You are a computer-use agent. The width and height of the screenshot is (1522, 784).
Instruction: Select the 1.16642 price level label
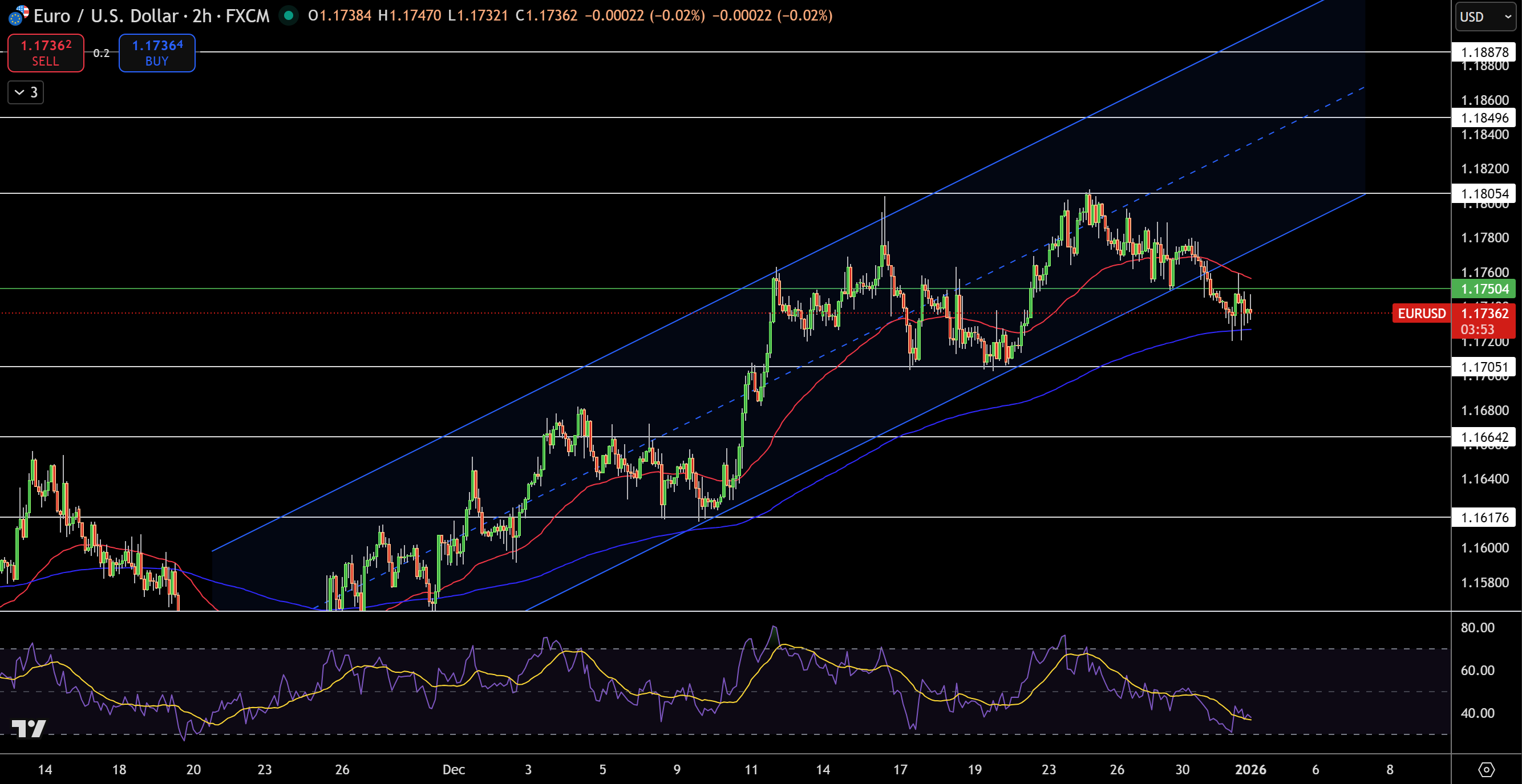[1484, 437]
